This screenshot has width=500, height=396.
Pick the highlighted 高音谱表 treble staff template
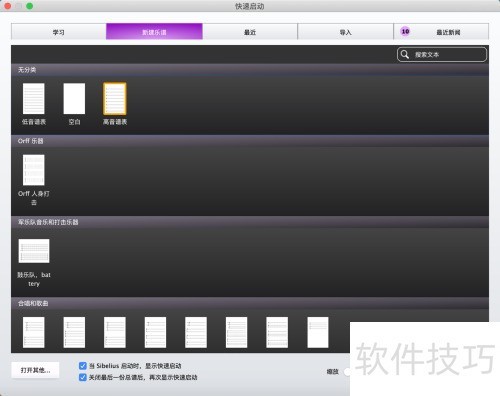tap(115, 99)
